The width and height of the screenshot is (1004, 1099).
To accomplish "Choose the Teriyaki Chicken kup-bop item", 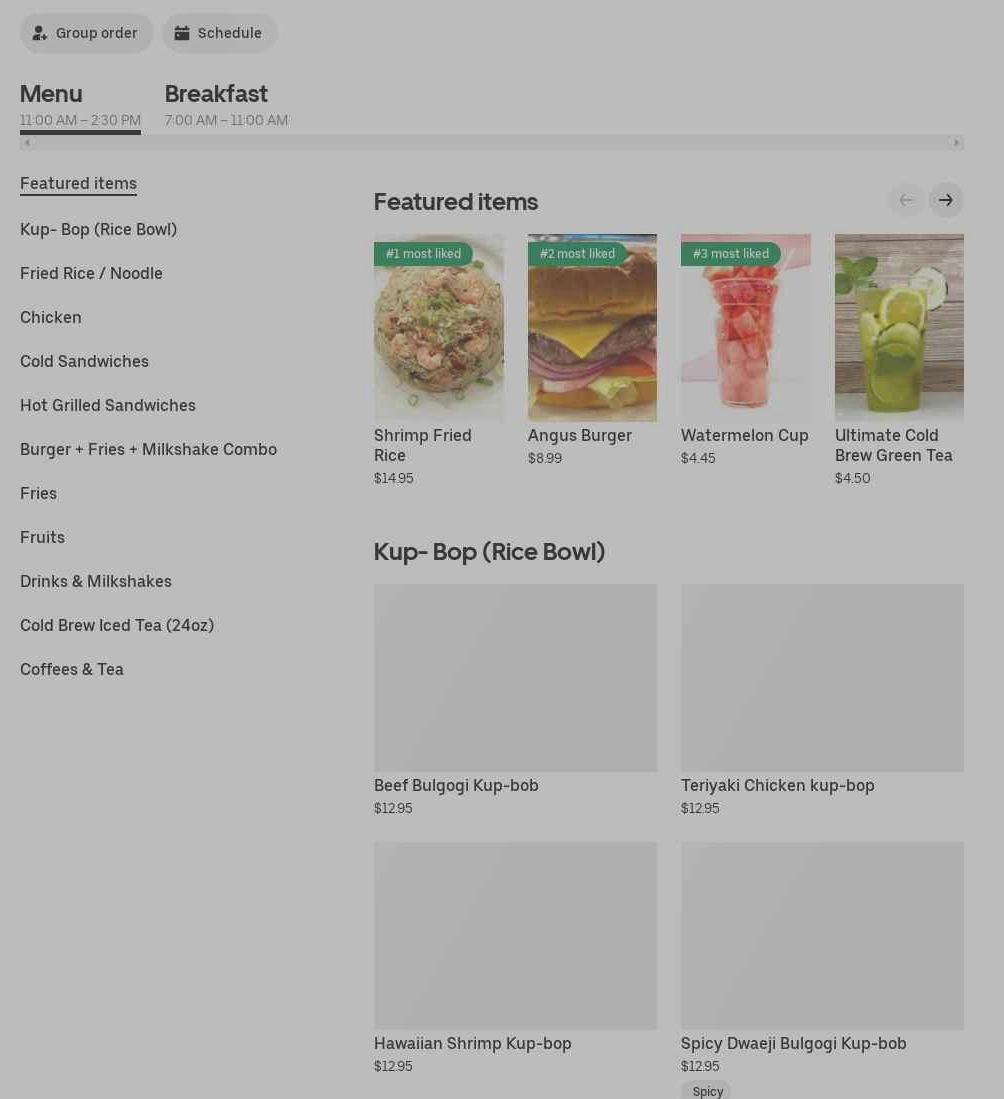I will [x=822, y=701].
